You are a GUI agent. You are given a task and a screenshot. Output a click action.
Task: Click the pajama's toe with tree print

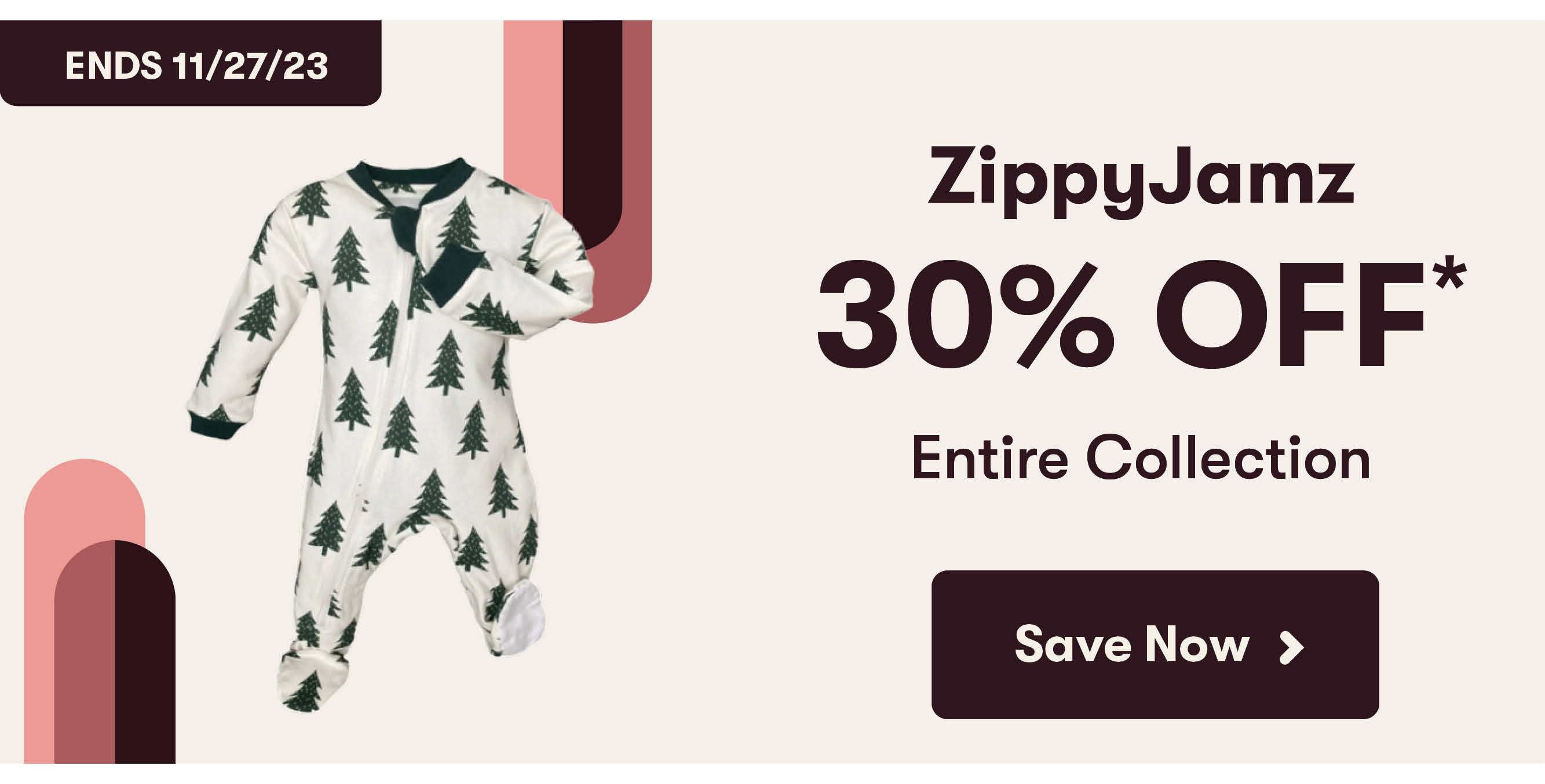[312, 686]
